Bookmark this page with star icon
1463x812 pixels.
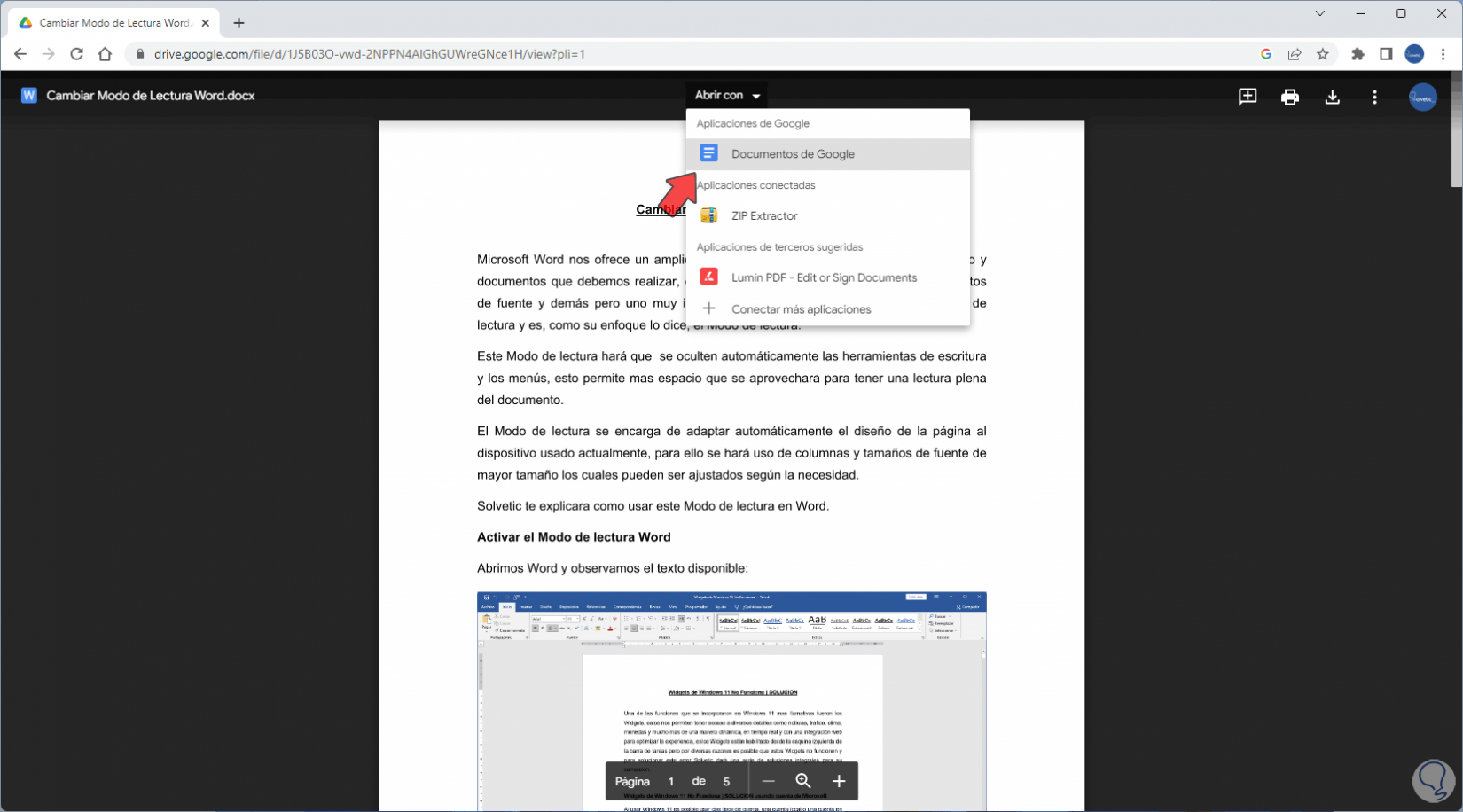click(x=1323, y=54)
